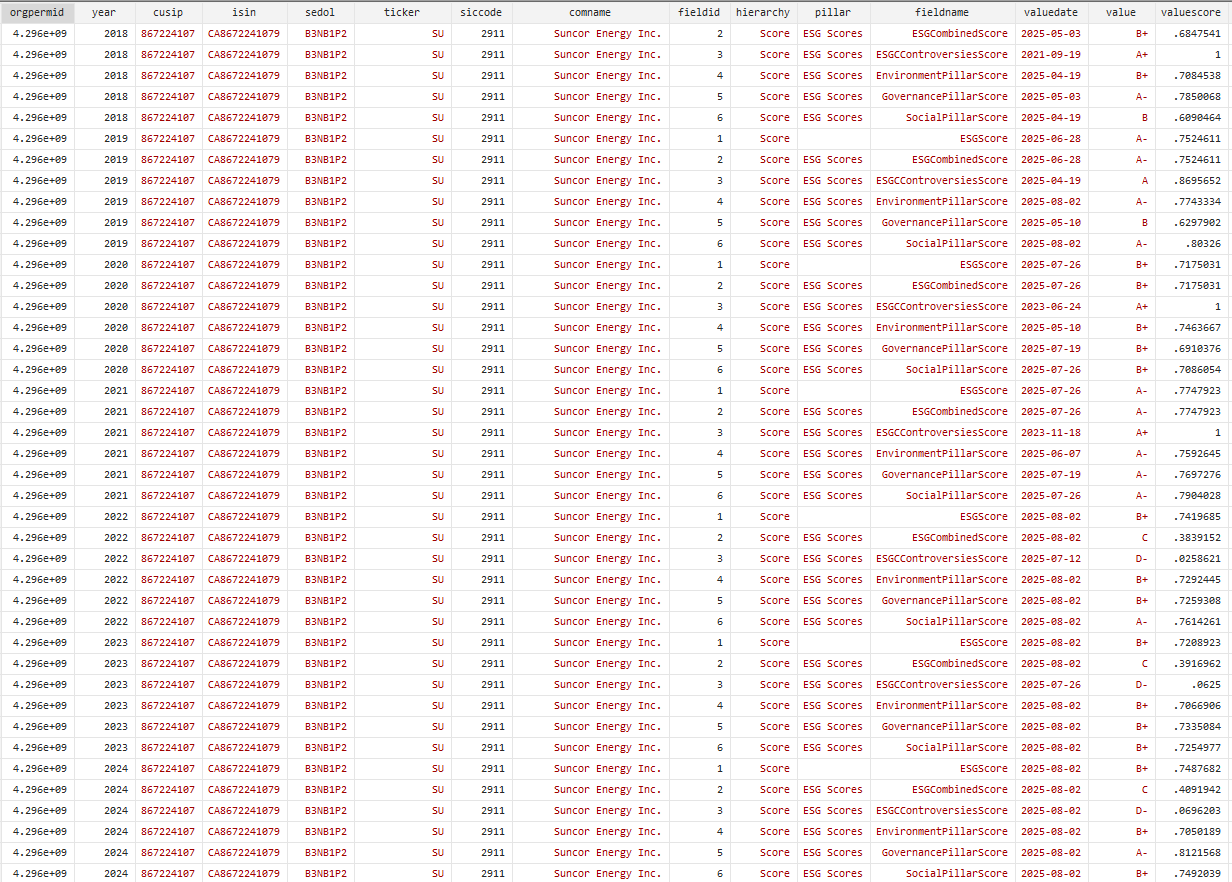The image size is (1232, 882).
Task: Select GovernancePillarScore fieldname in the 2021 row
Action: (942, 475)
